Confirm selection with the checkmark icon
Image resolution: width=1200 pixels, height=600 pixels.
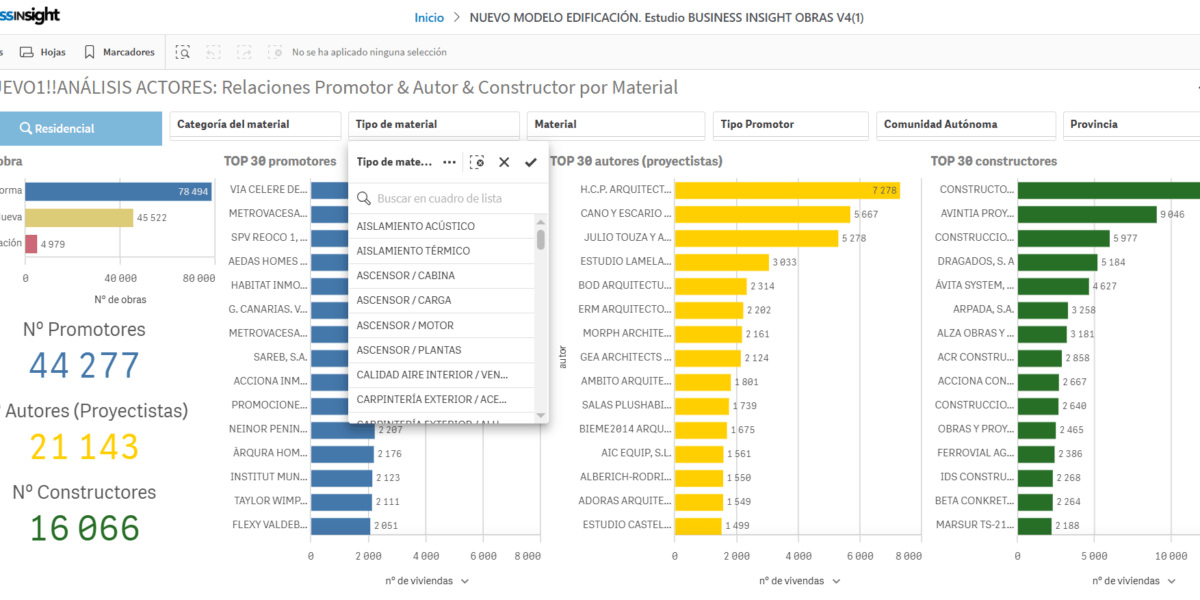click(x=531, y=162)
